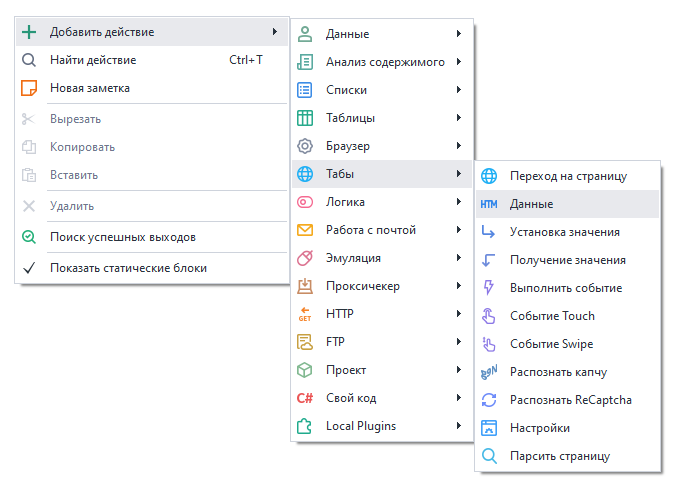
Task: Click the magnifier icon for Парсить страницу
Action: [x=489, y=456]
